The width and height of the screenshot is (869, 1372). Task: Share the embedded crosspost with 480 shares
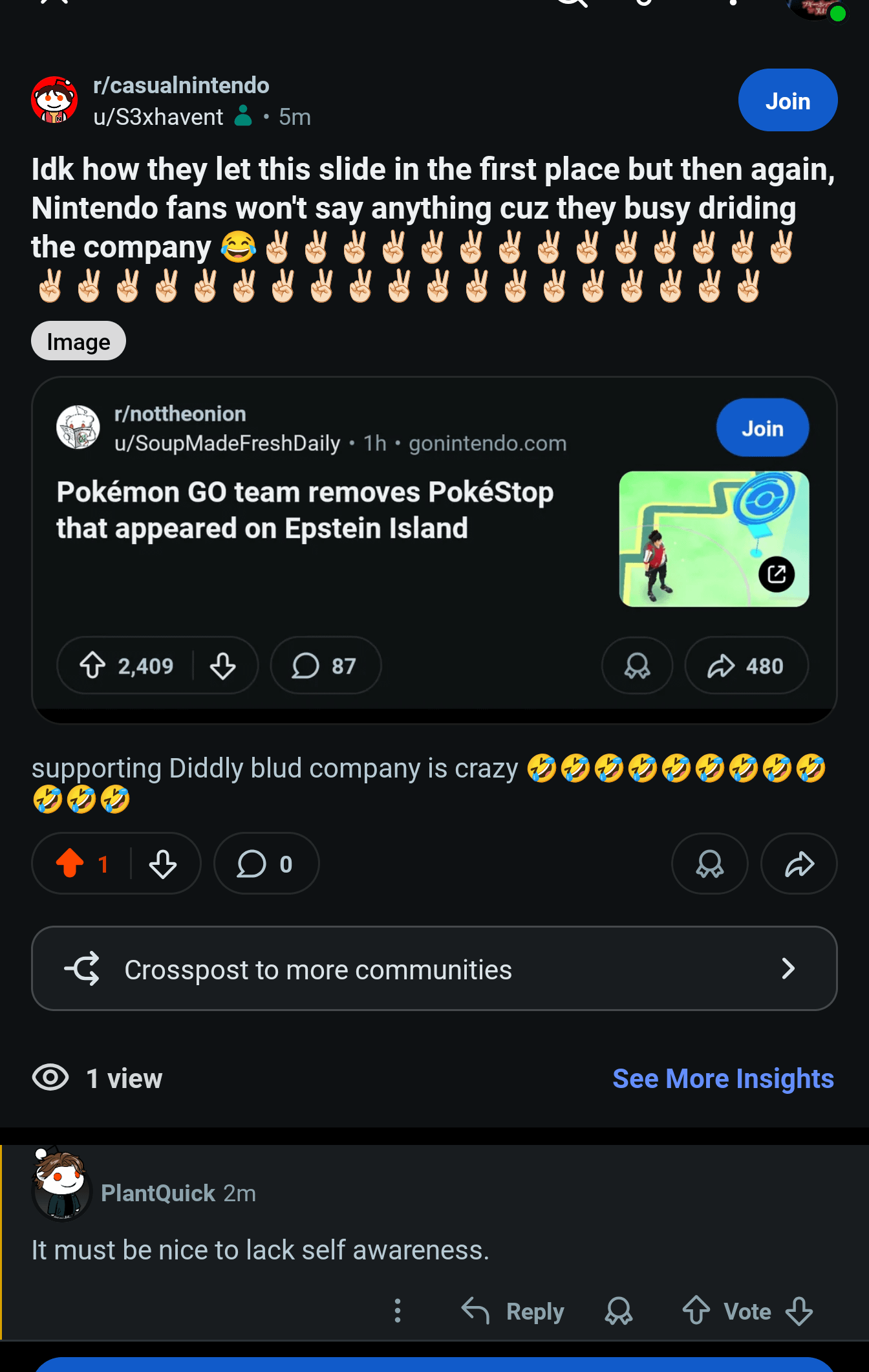pyautogui.click(x=746, y=666)
